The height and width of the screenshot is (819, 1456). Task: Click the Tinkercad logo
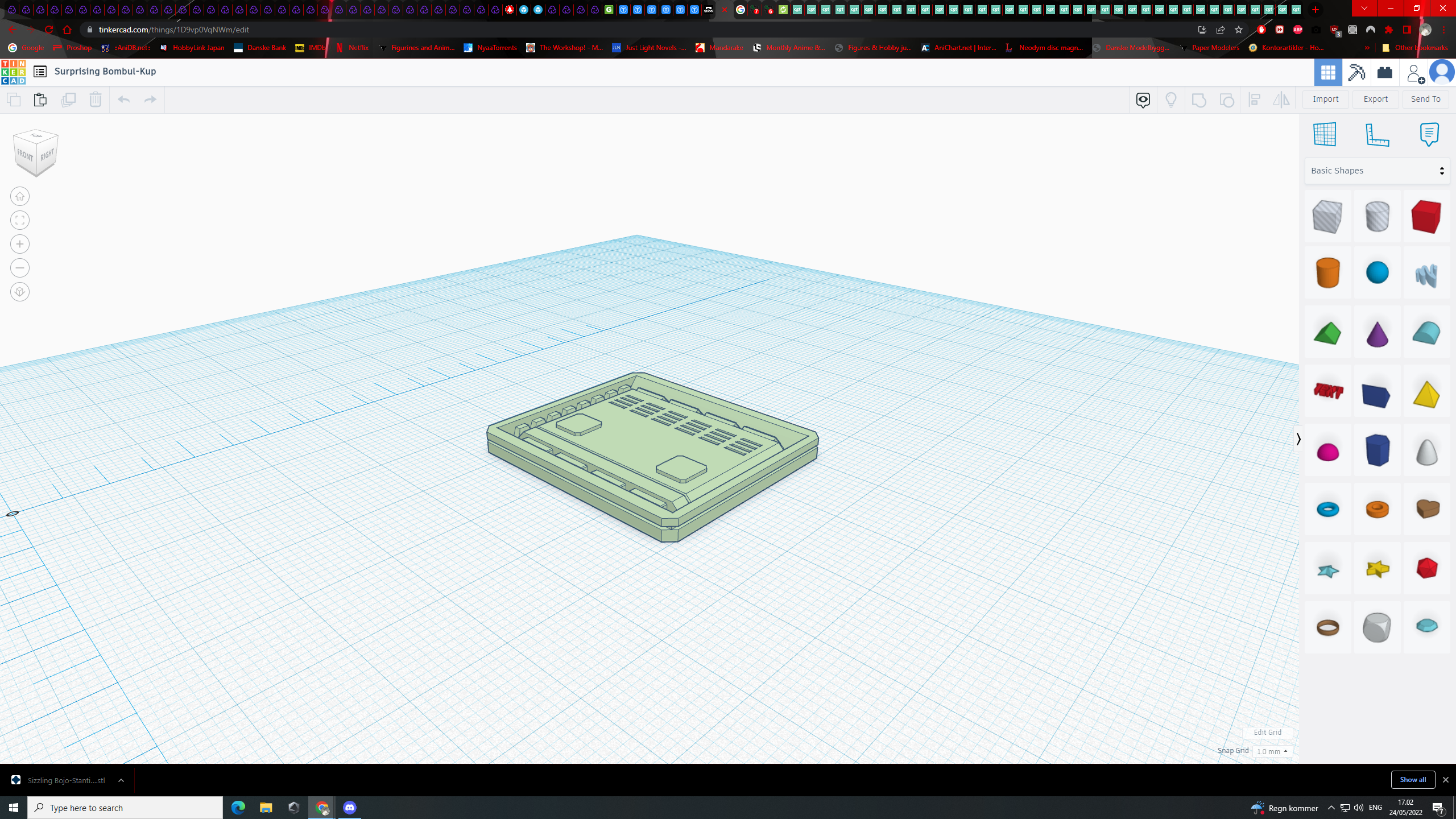coord(13,72)
